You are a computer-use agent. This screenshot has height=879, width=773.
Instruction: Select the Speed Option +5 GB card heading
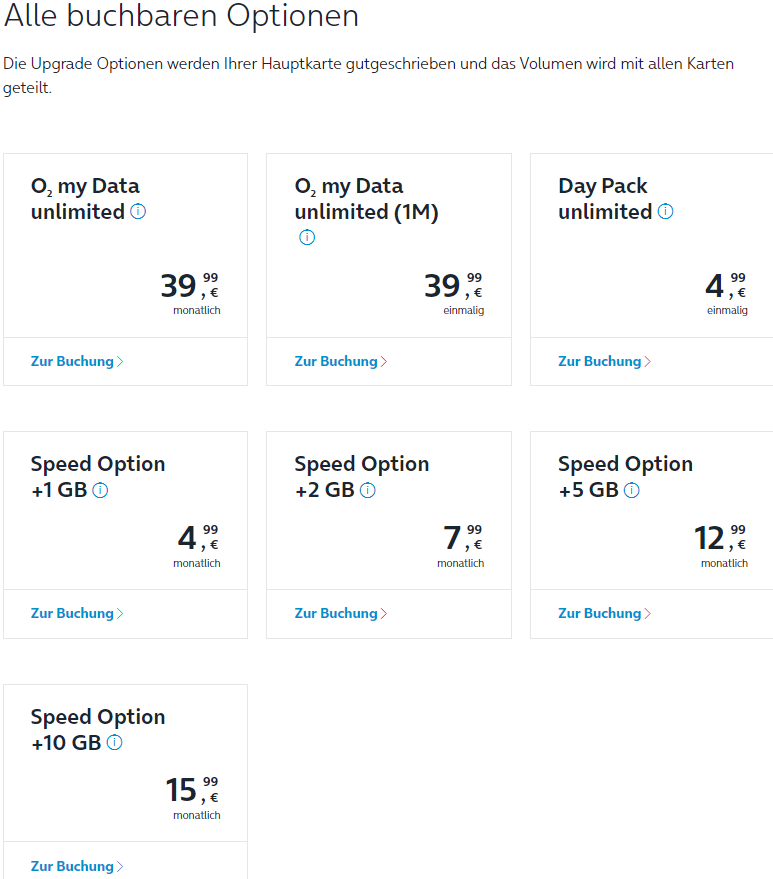coord(626,477)
